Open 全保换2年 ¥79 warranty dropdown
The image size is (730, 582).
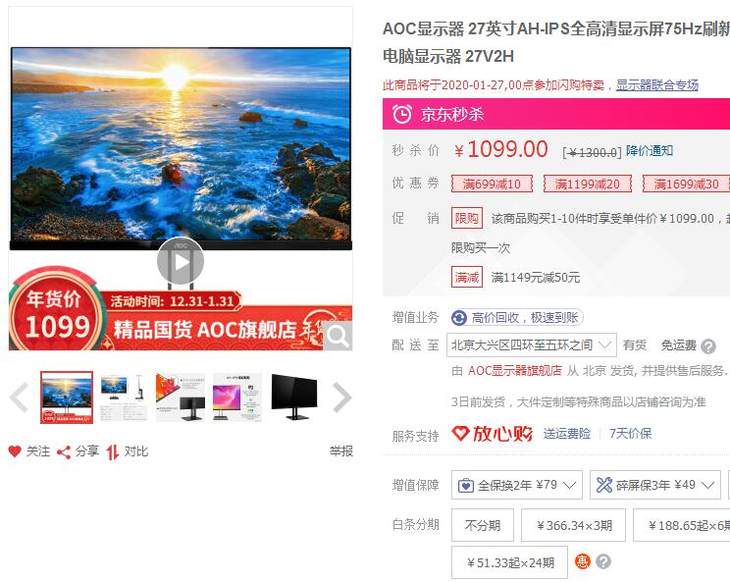tap(517, 485)
